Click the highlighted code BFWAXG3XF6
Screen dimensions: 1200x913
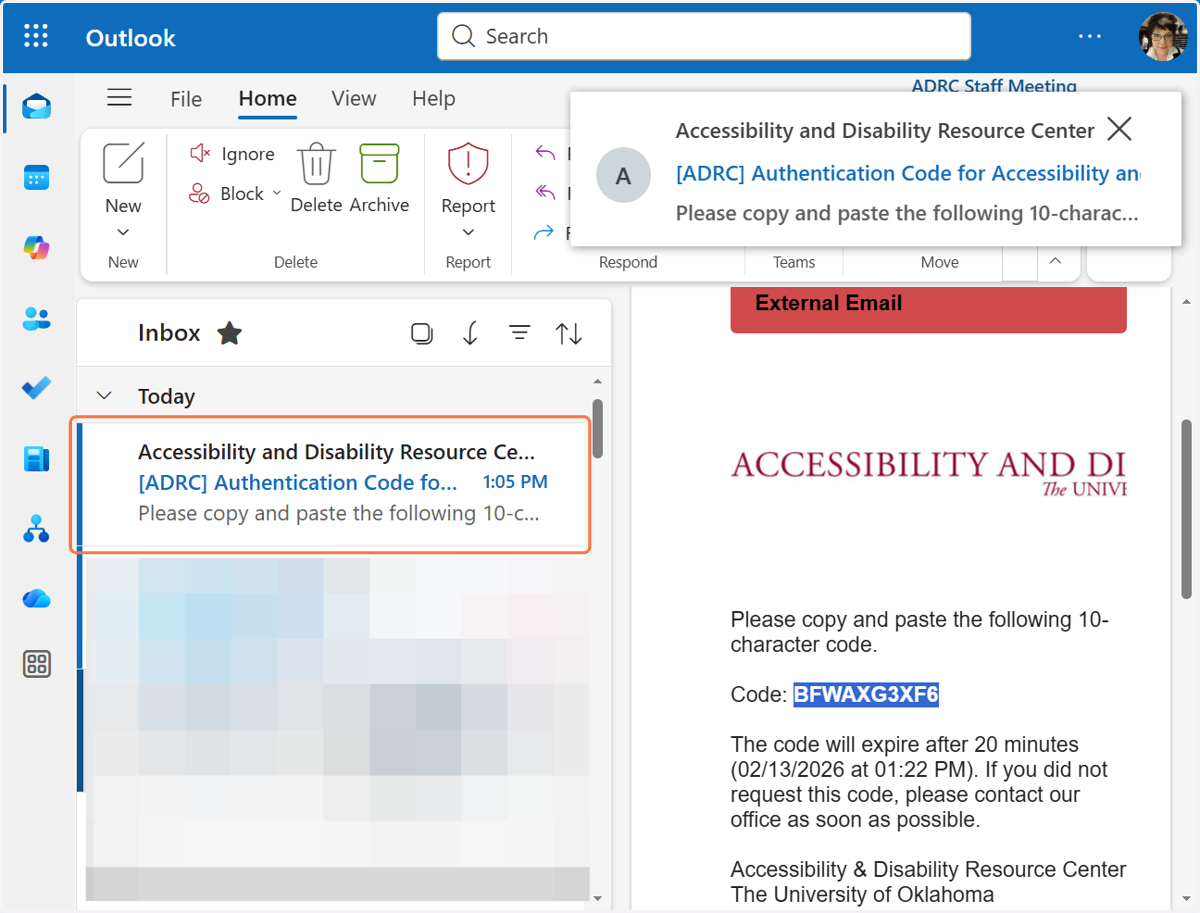866,694
